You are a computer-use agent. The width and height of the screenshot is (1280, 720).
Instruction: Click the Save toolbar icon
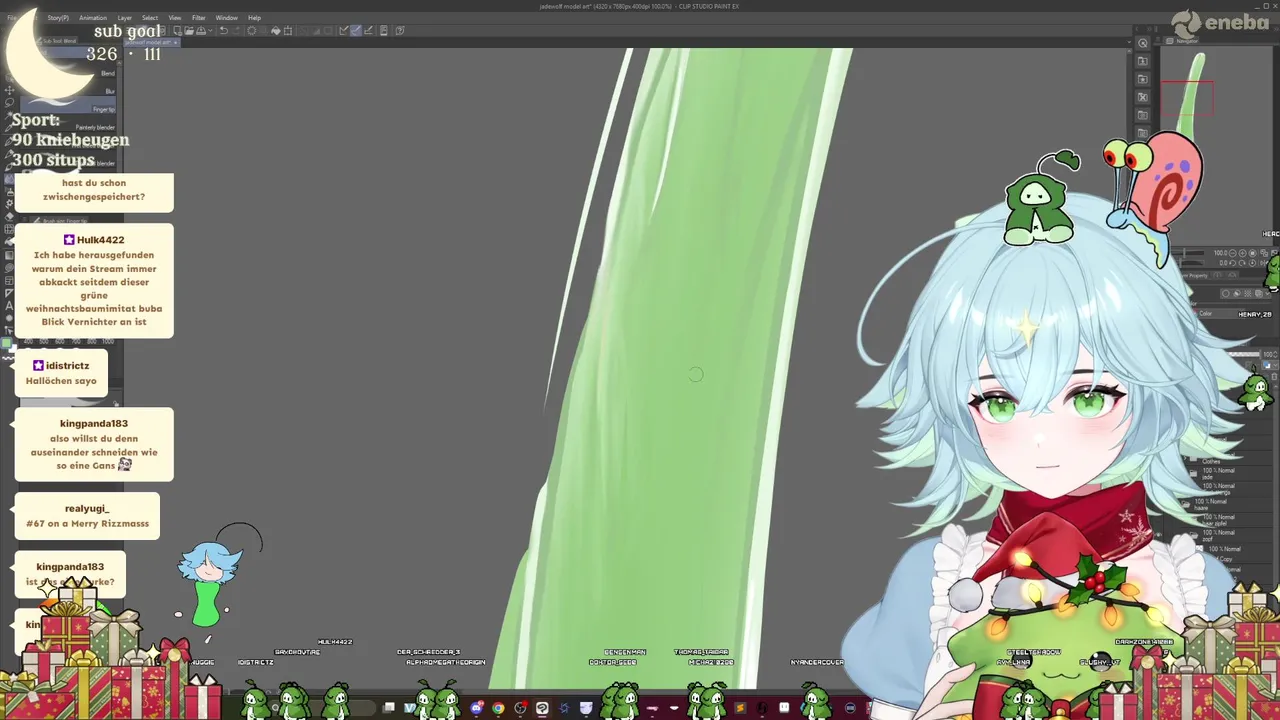[201, 31]
